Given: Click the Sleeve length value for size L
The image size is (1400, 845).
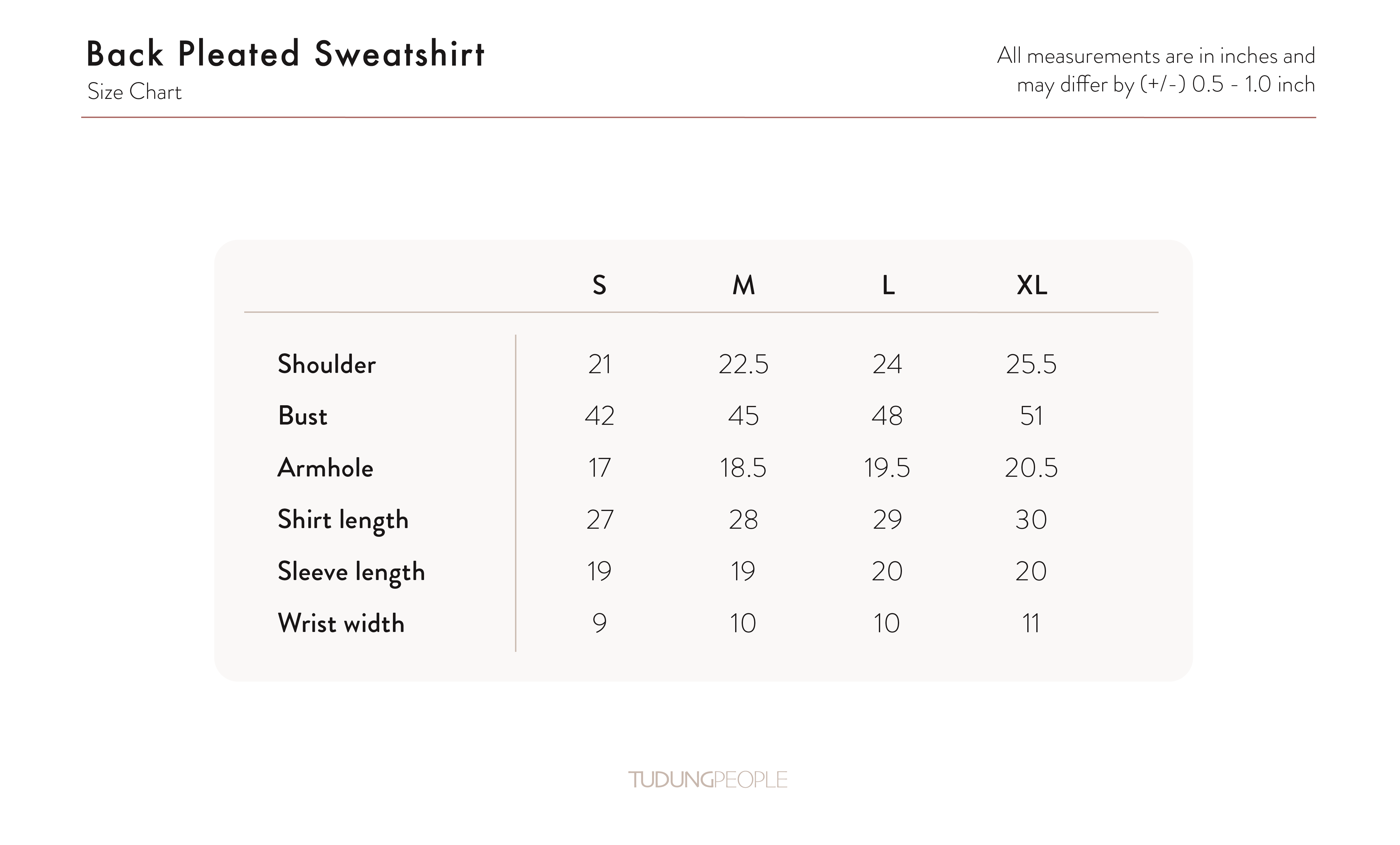Looking at the screenshot, I should pos(887,572).
